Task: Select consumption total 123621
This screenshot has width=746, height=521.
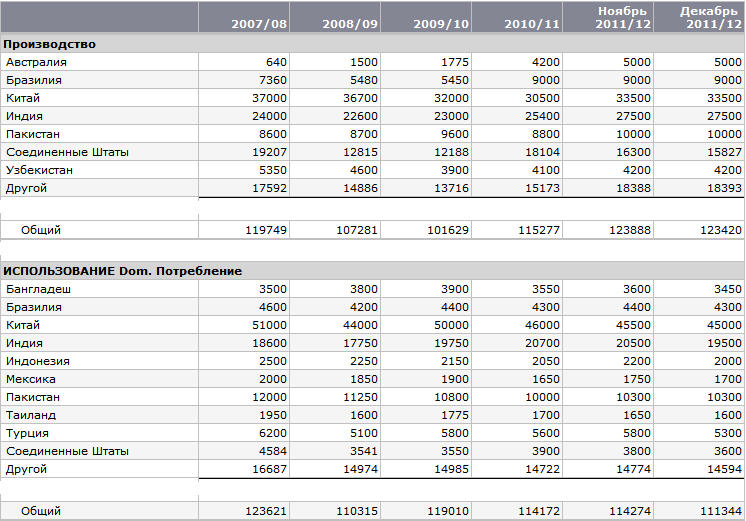Action: pyautogui.click(x=266, y=511)
